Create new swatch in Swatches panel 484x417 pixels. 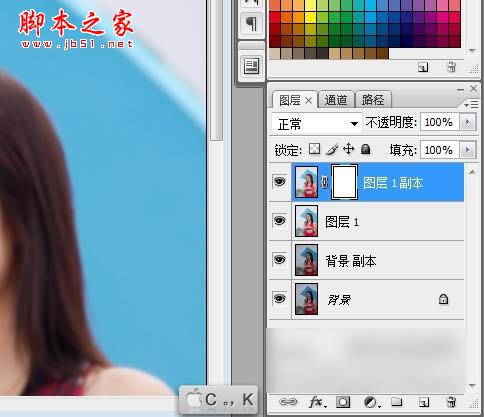(423, 67)
